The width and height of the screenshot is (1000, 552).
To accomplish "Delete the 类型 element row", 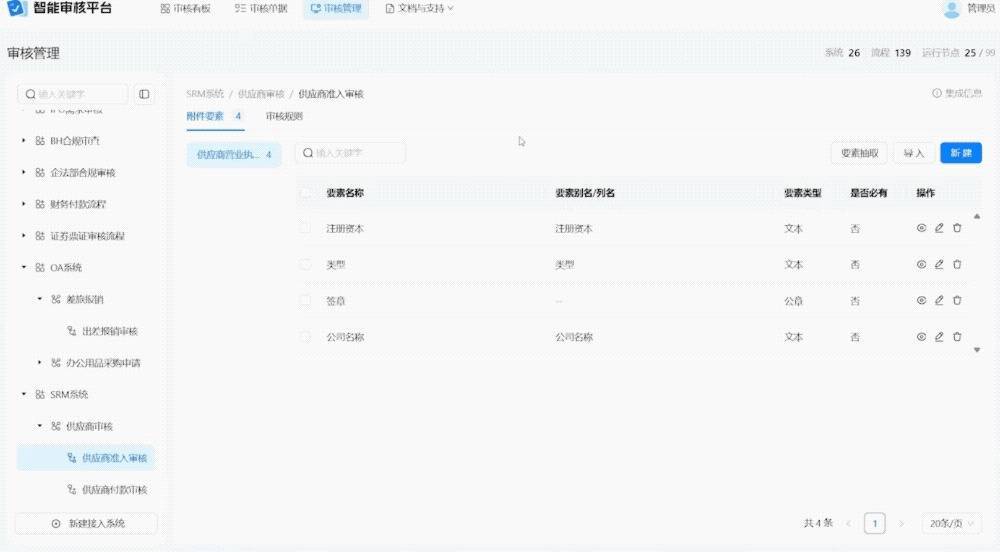I will [x=957, y=265].
